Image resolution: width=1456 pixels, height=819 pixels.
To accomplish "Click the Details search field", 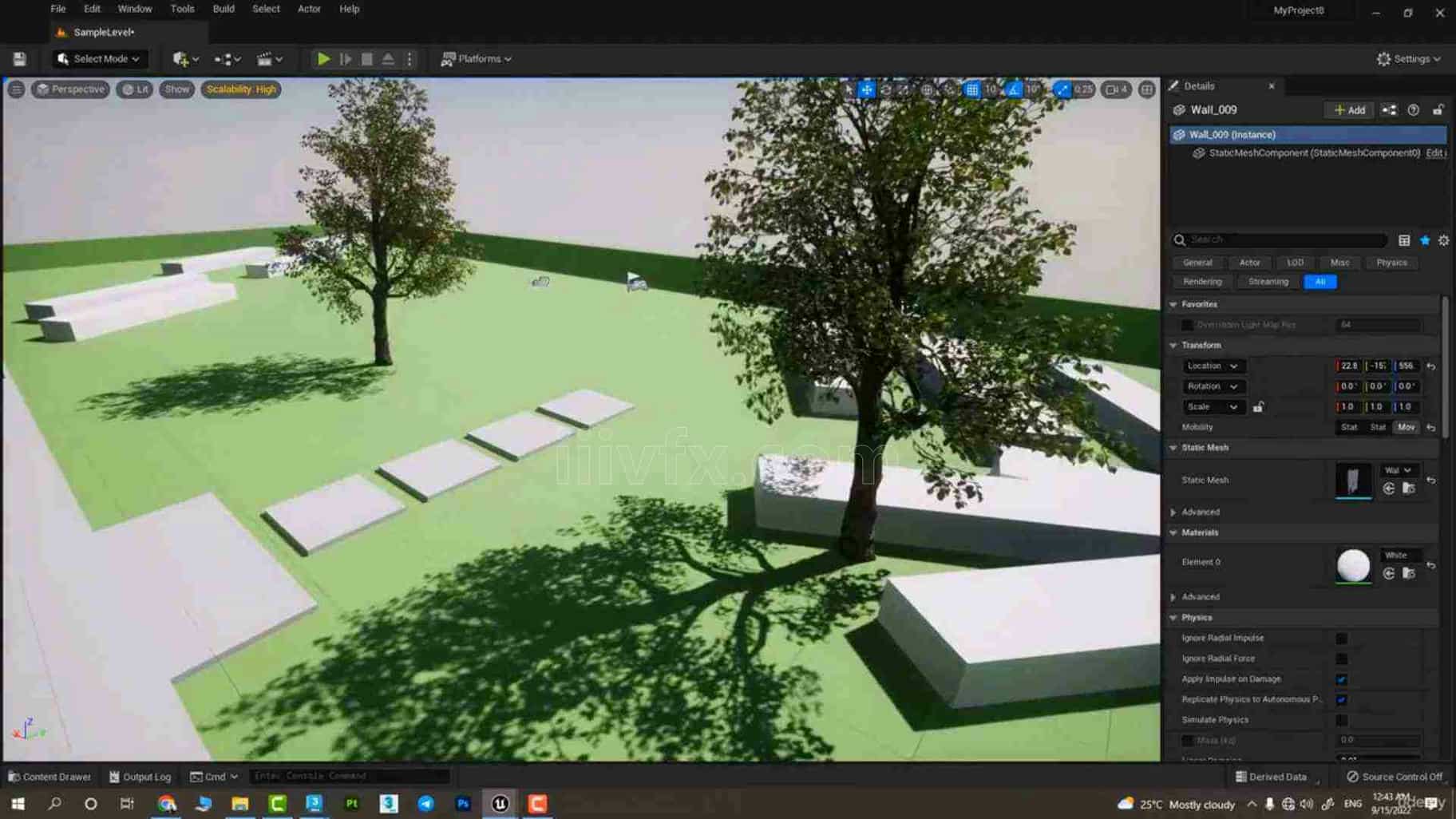I will [1280, 239].
